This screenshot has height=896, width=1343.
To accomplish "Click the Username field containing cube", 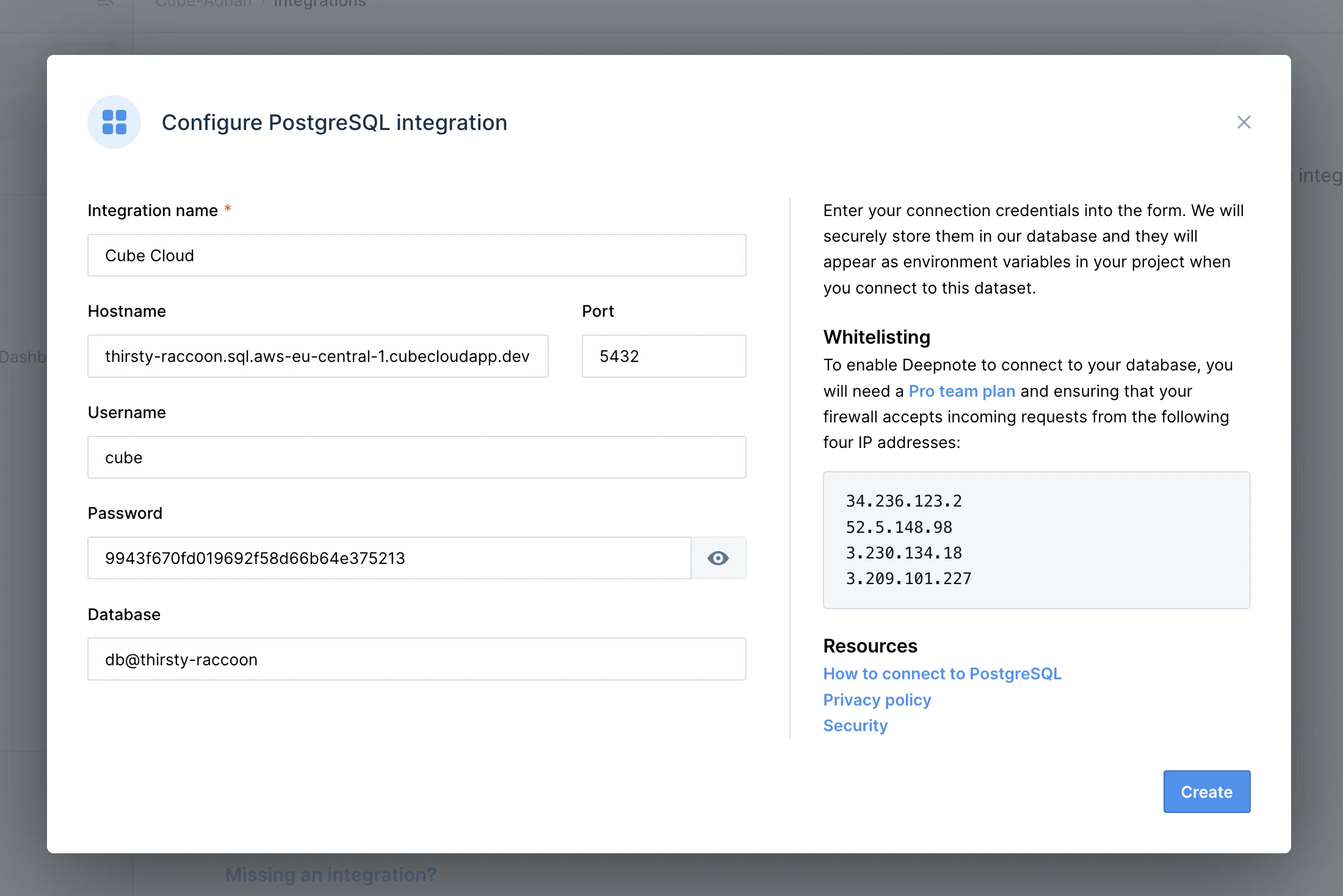I will pos(416,457).
